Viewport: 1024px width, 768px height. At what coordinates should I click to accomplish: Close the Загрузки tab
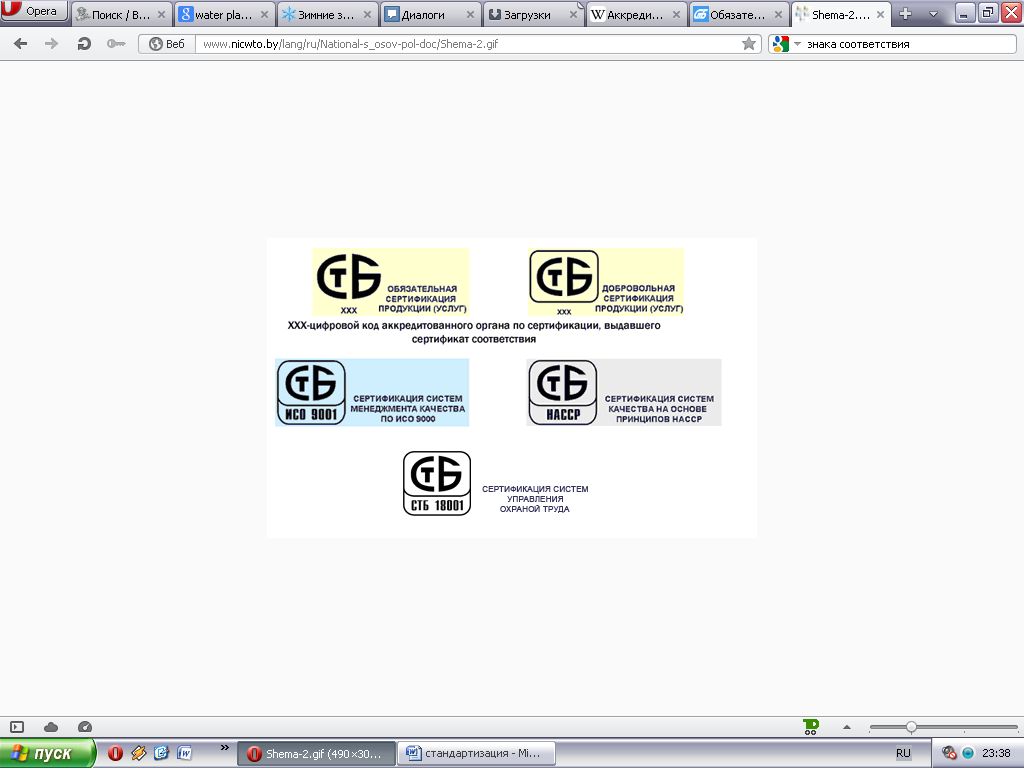point(573,14)
